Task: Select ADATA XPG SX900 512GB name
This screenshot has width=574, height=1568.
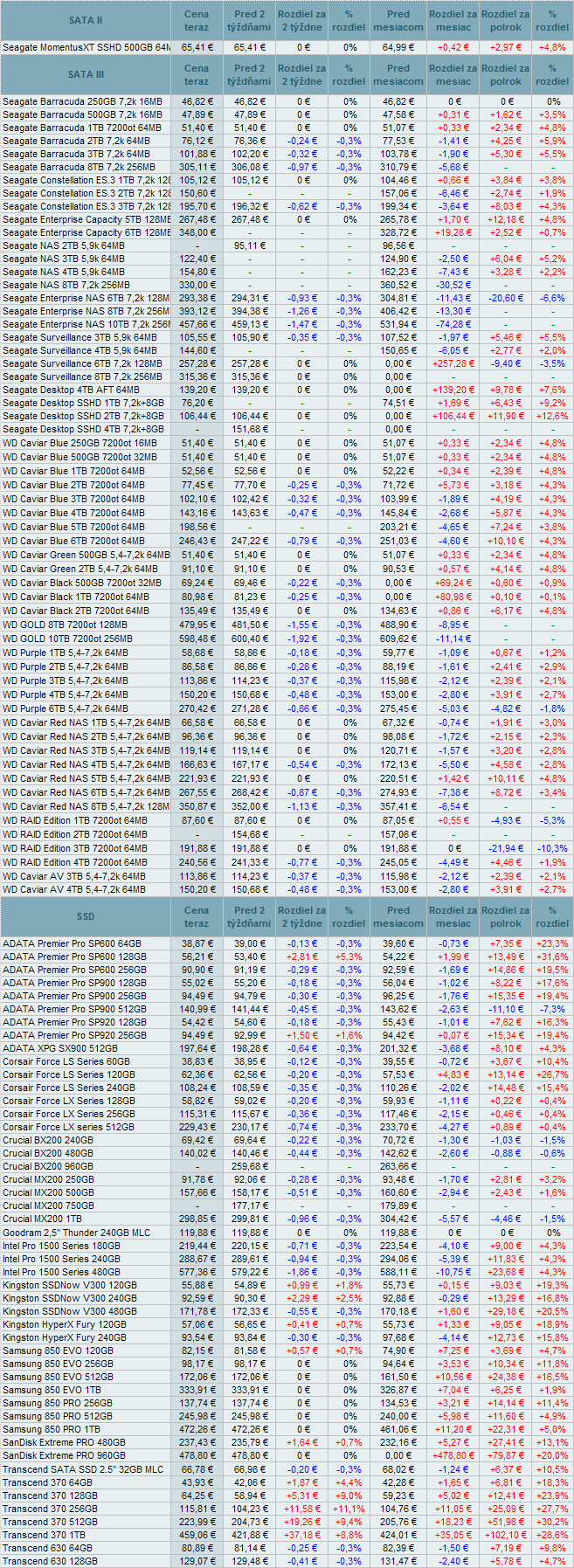Action: 60,1048
